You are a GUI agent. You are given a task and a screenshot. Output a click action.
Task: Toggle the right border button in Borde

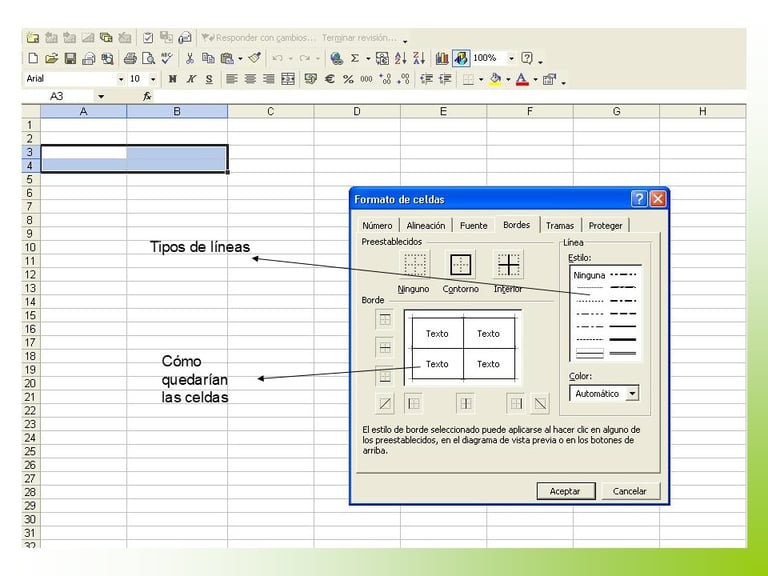516,403
